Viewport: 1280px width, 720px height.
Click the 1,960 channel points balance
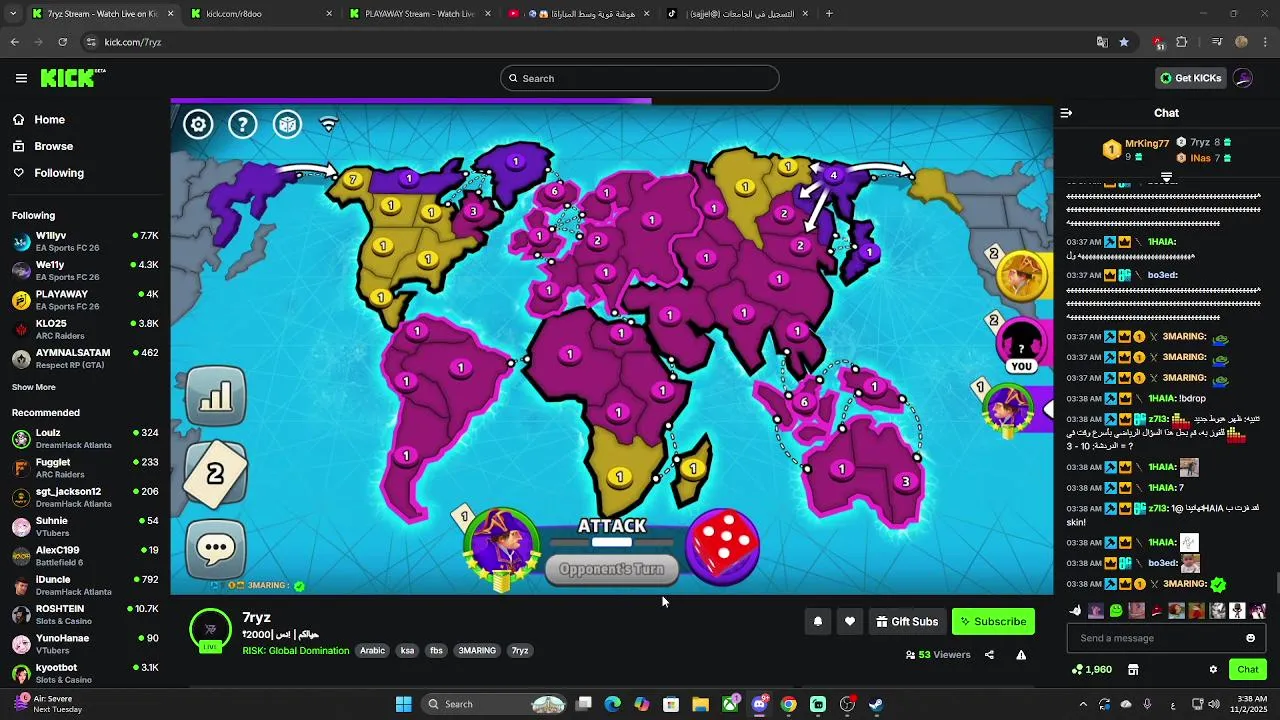[1091, 669]
